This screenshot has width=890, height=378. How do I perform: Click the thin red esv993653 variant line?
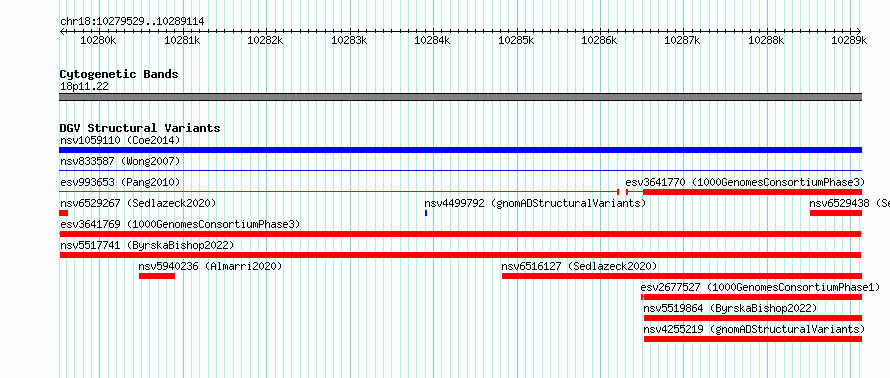pyautogui.click(x=339, y=192)
